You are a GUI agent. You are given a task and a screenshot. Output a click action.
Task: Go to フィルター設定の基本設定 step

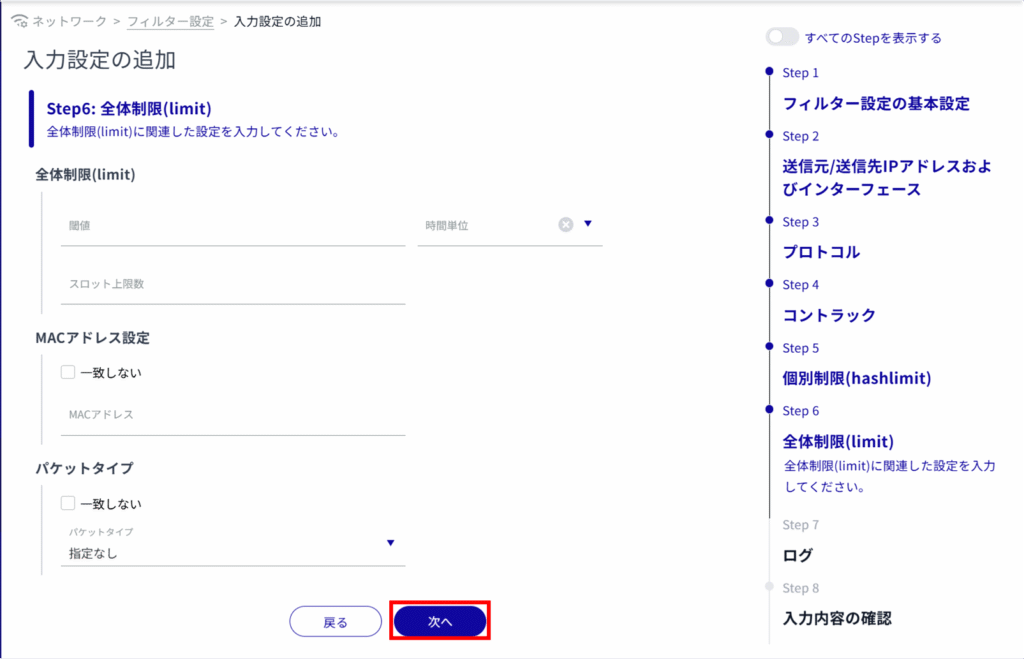tap(875, 103)
